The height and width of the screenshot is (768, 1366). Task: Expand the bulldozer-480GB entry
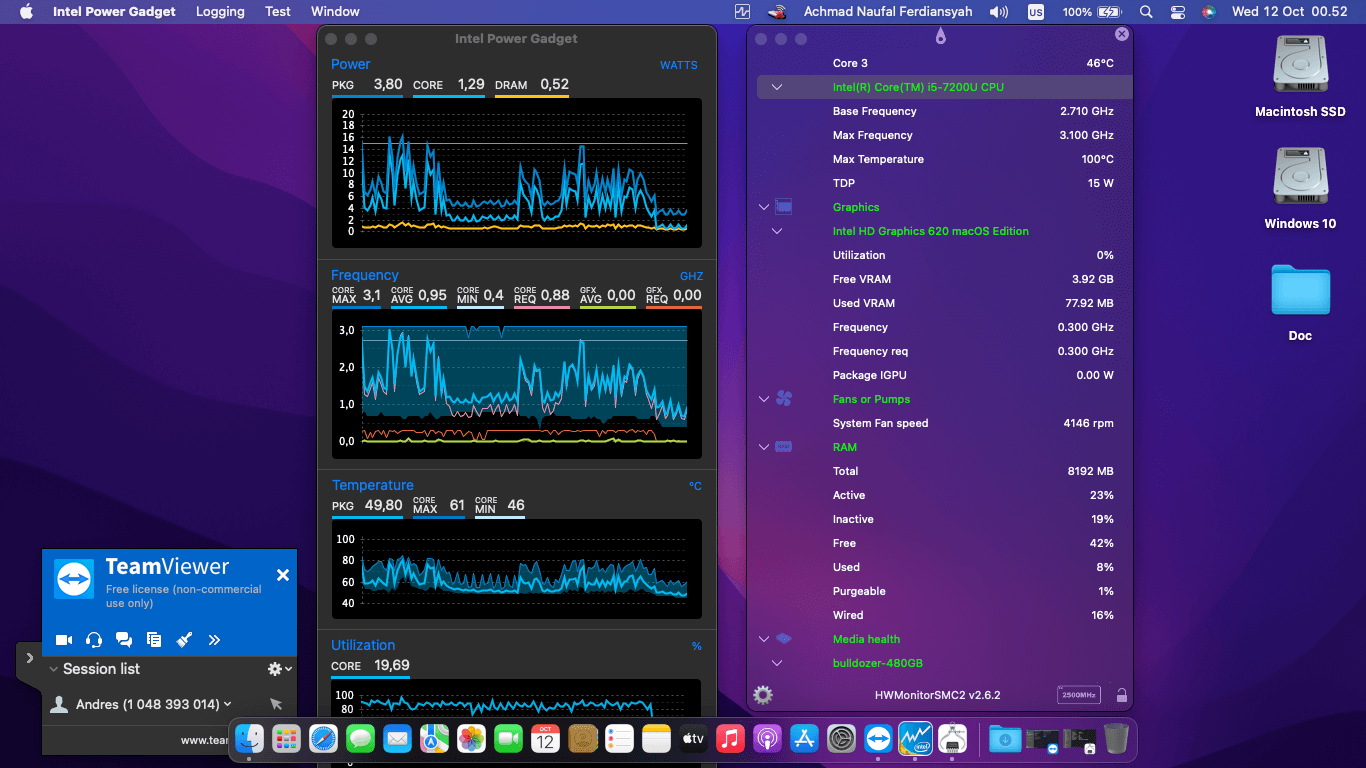pyautogui.click(x=777, y=663)
